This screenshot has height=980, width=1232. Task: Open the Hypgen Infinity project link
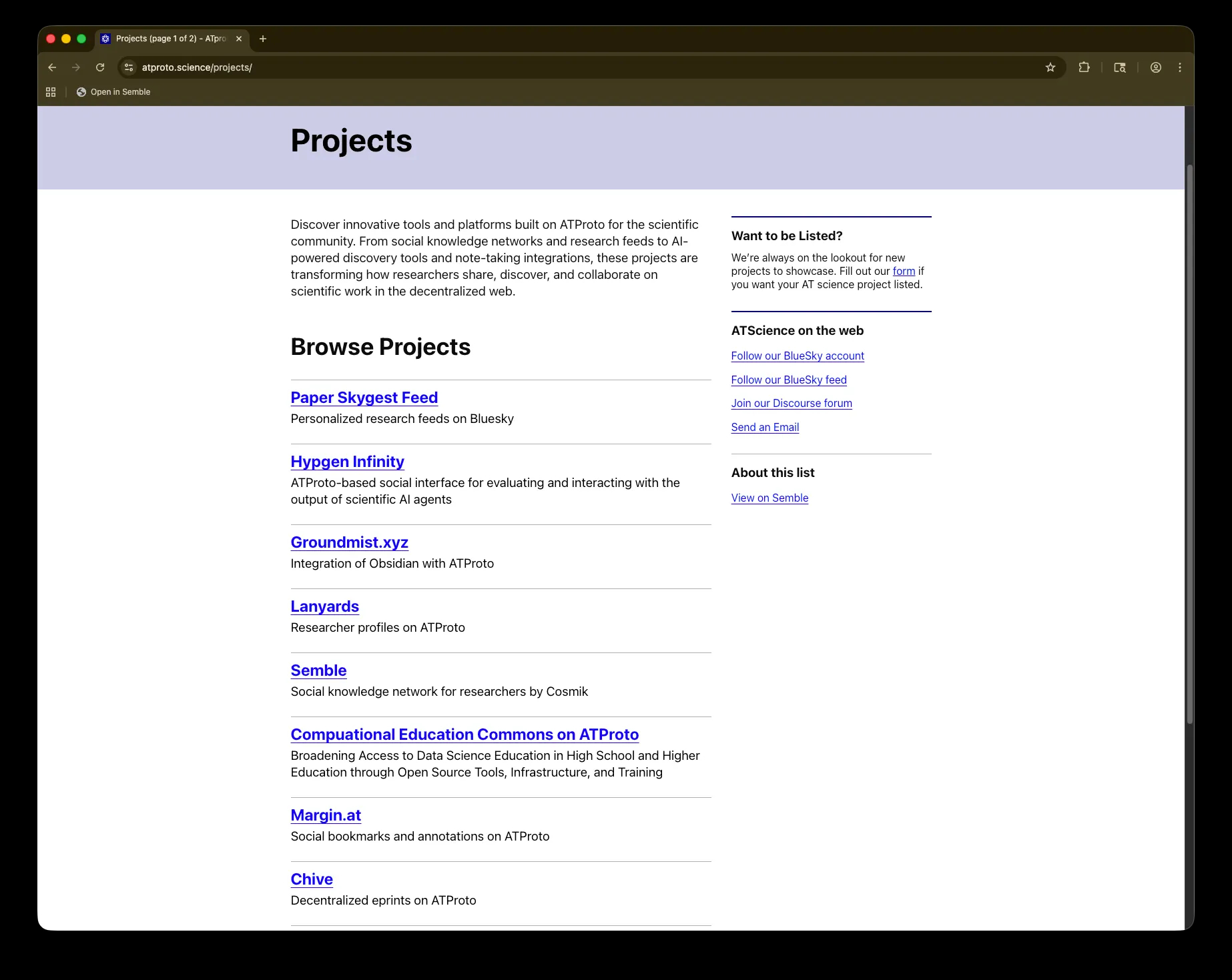coord(347,462)
